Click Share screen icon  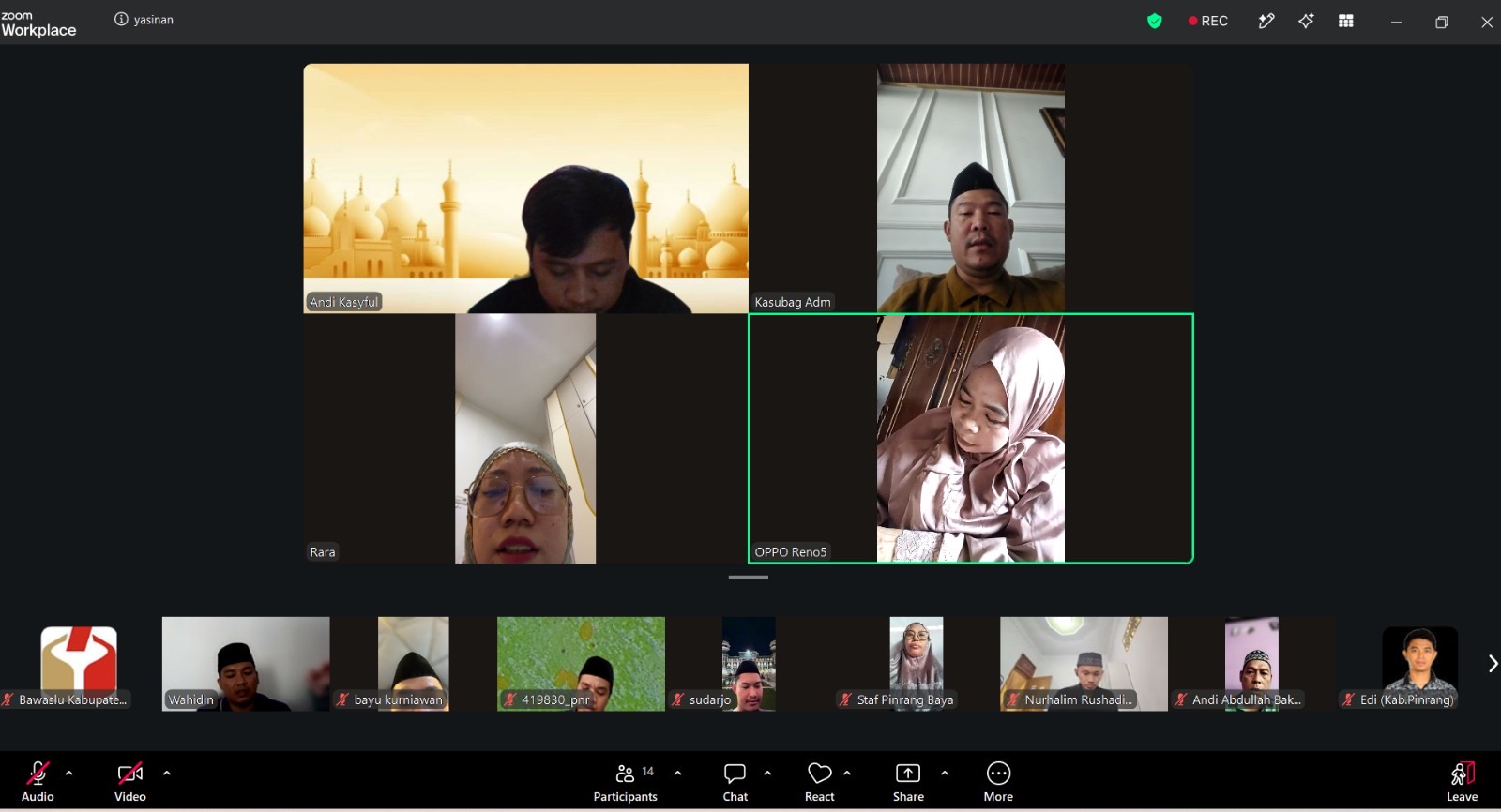pos(908,774)
